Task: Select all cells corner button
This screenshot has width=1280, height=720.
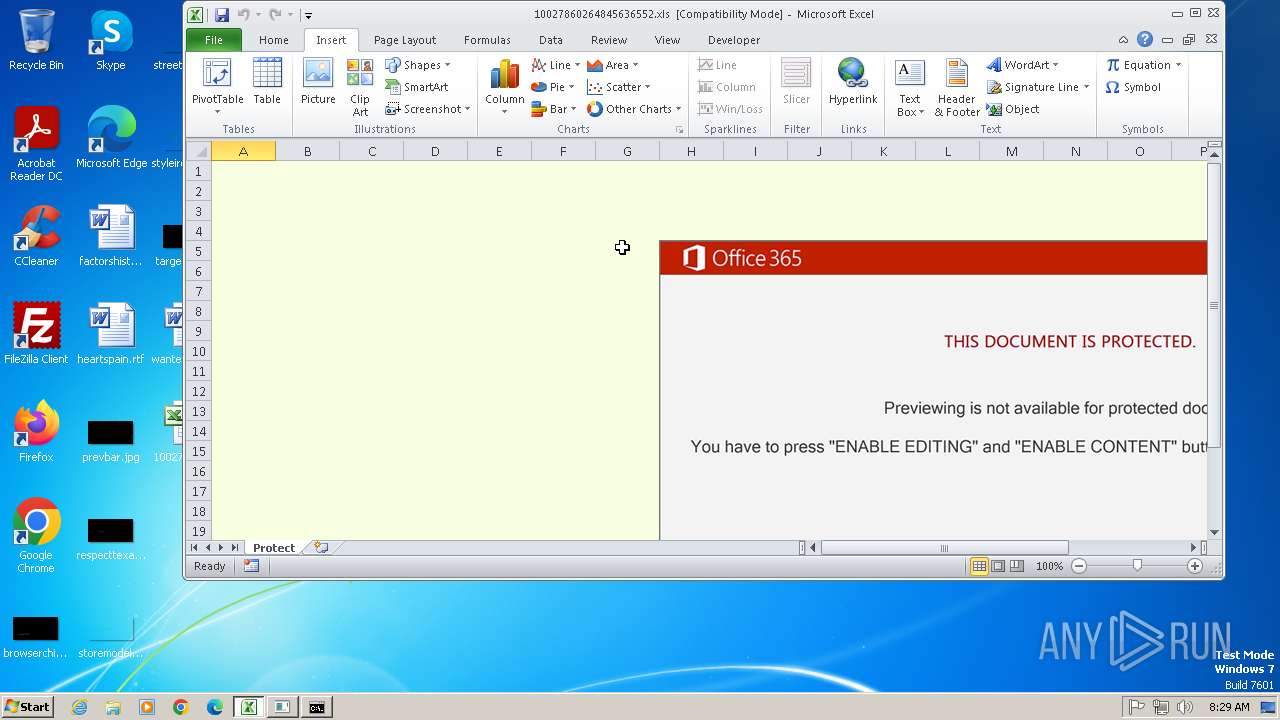Action: tap(198, 151)
